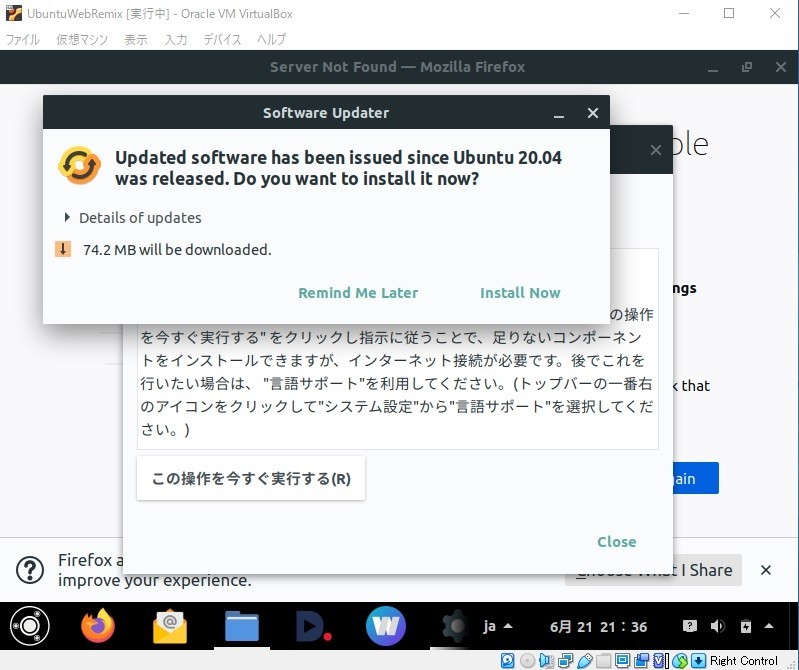This screenshot has width=799, height=670.
Task: Open the mail app in taskbar
Action: click(x=170, y=626)
